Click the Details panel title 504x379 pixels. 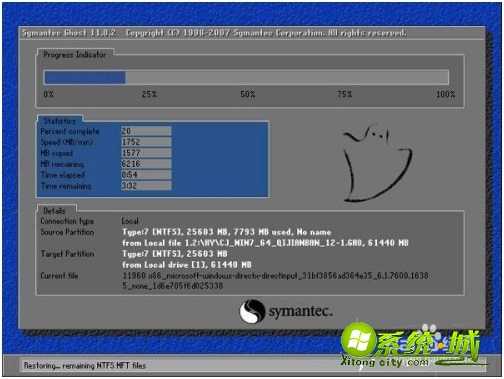[54, 211]
